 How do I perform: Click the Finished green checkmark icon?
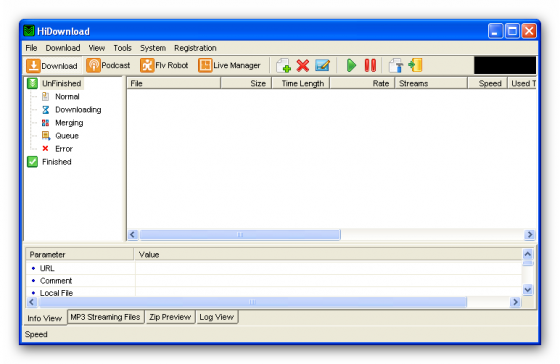32,162
